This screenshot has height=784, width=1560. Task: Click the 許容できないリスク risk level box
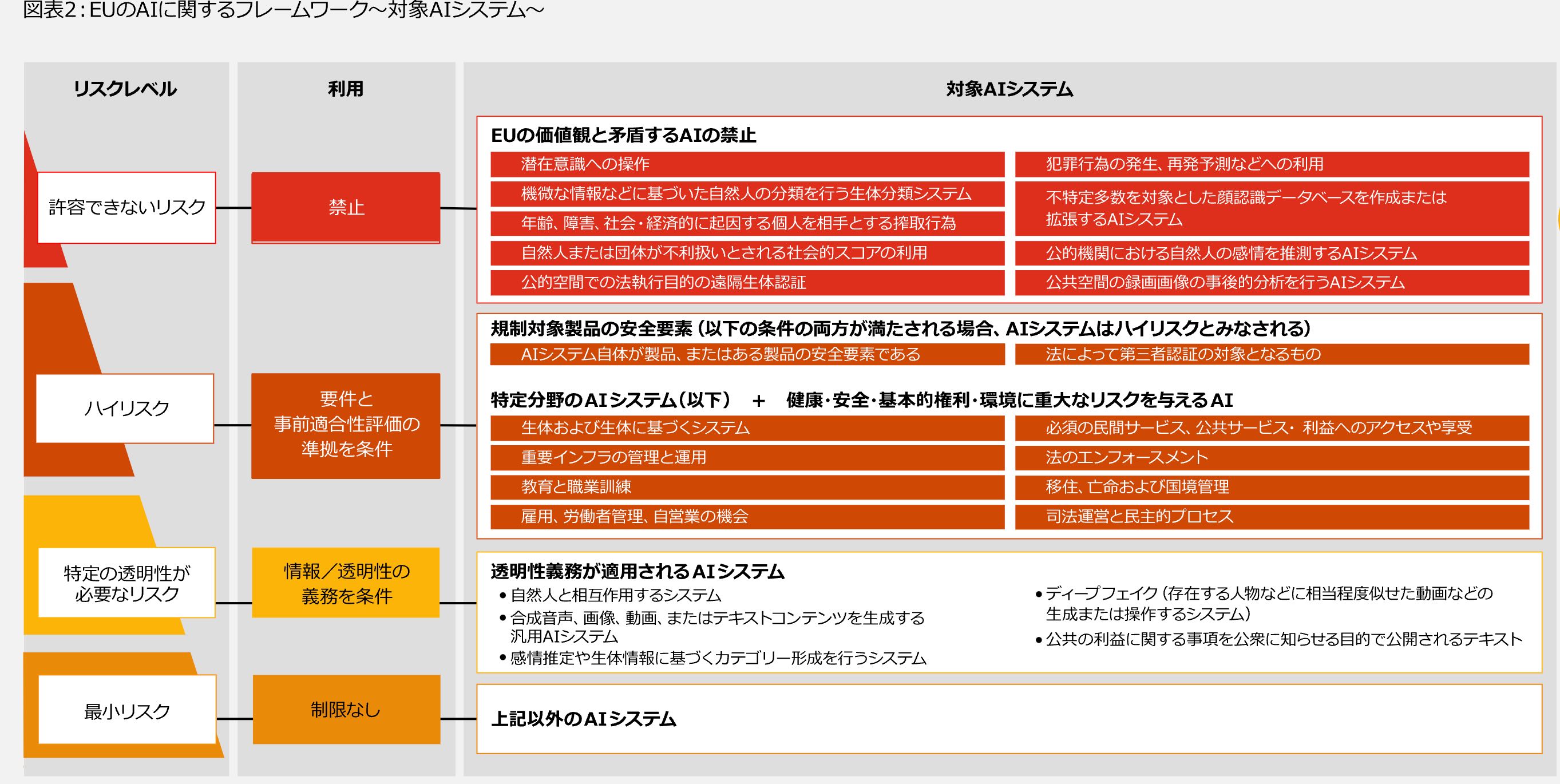pyautogui.click(x=126, y=208)
